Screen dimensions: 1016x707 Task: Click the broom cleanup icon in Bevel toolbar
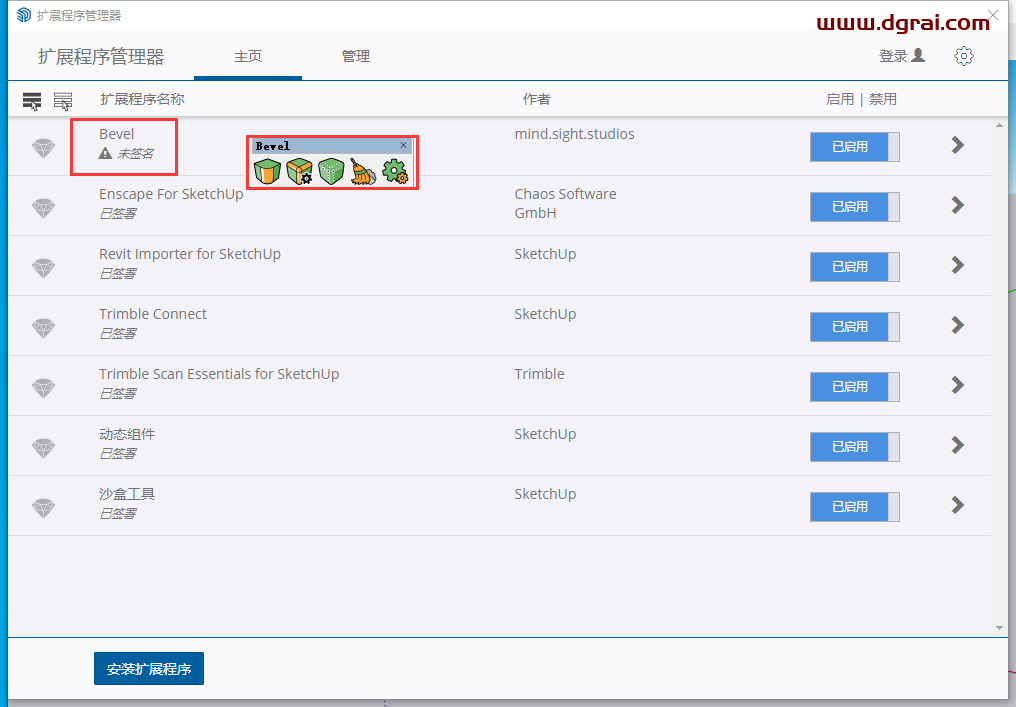[x=363, y=172]
